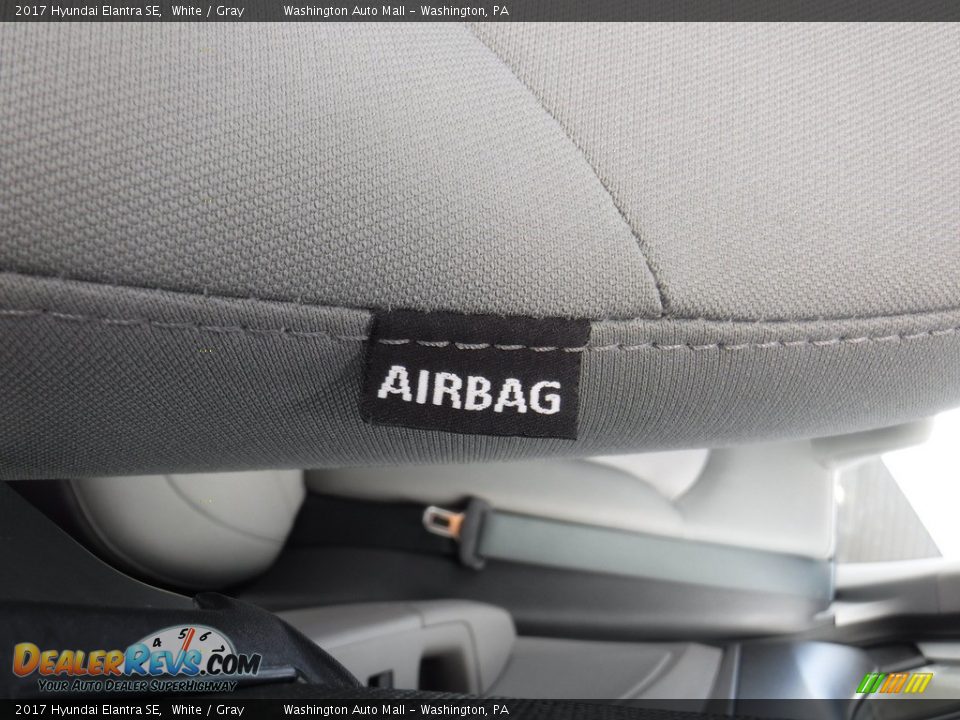960x720 pixels.
Task: Click the upper gray fabric seat panel
Action: pos(300,150)
